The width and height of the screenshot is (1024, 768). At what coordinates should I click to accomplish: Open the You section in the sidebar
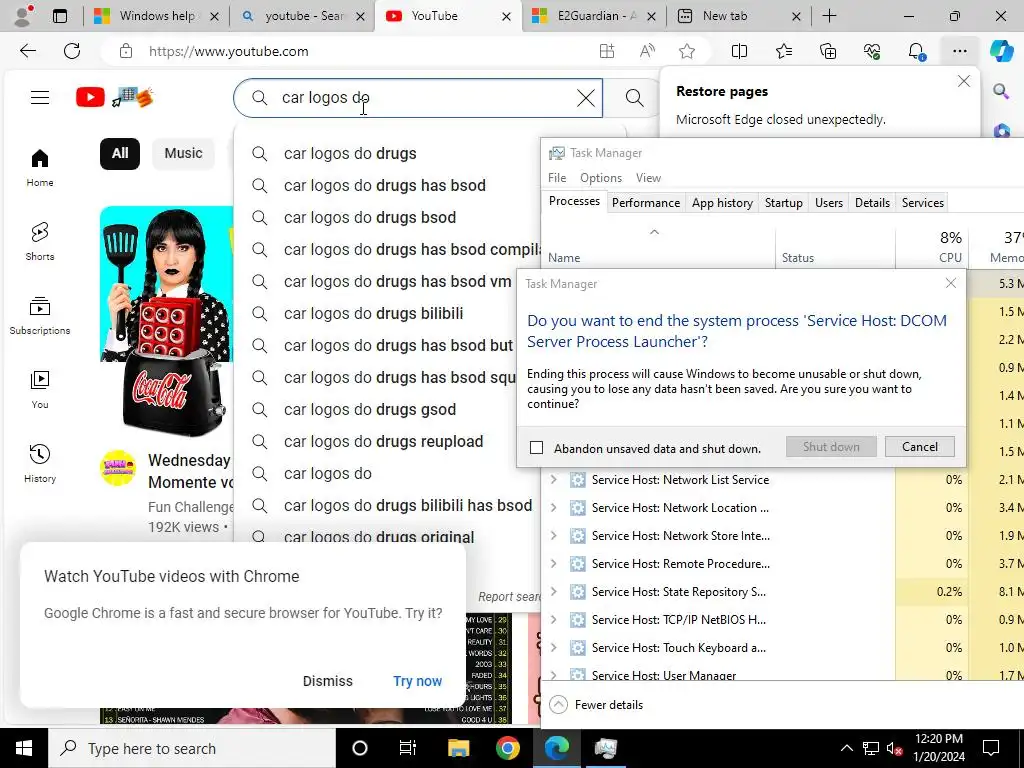pyautogui.click(x=40, y=389)
